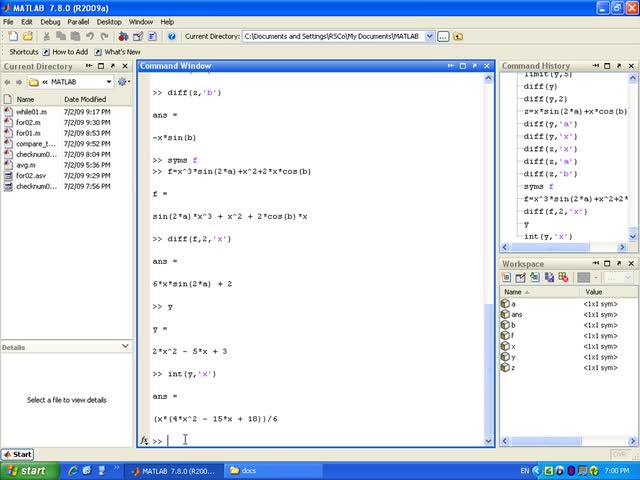Open the Desktop menu
Image resolution: width=640 pixels, height=480 pixels.
[109, 22]
